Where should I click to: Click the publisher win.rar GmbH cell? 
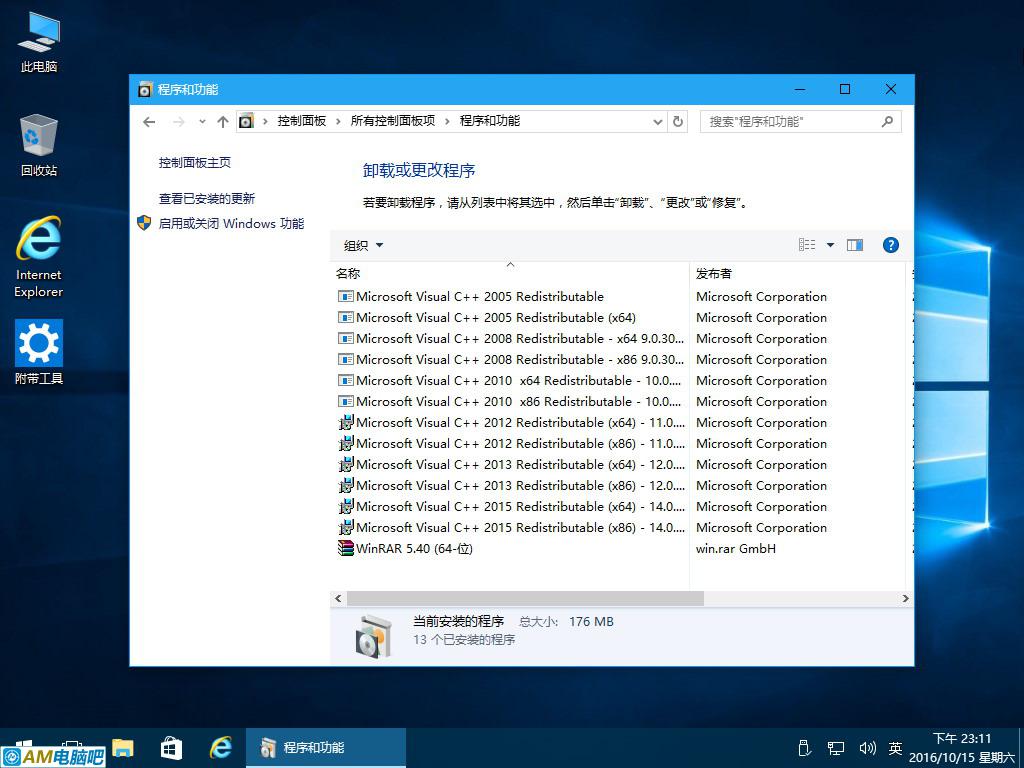pos(736,549)
